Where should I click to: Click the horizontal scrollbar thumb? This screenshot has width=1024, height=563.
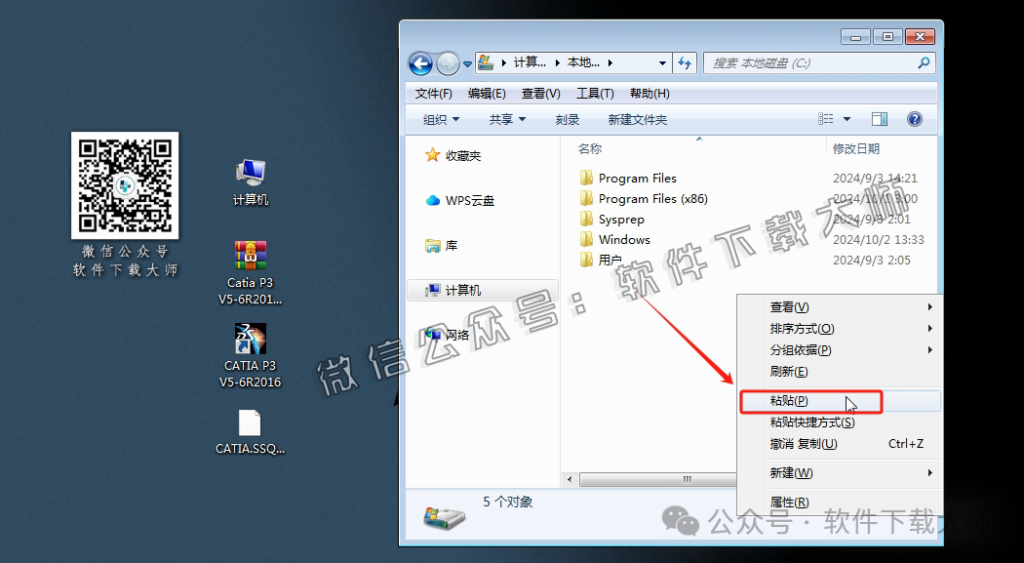point(658,479)
